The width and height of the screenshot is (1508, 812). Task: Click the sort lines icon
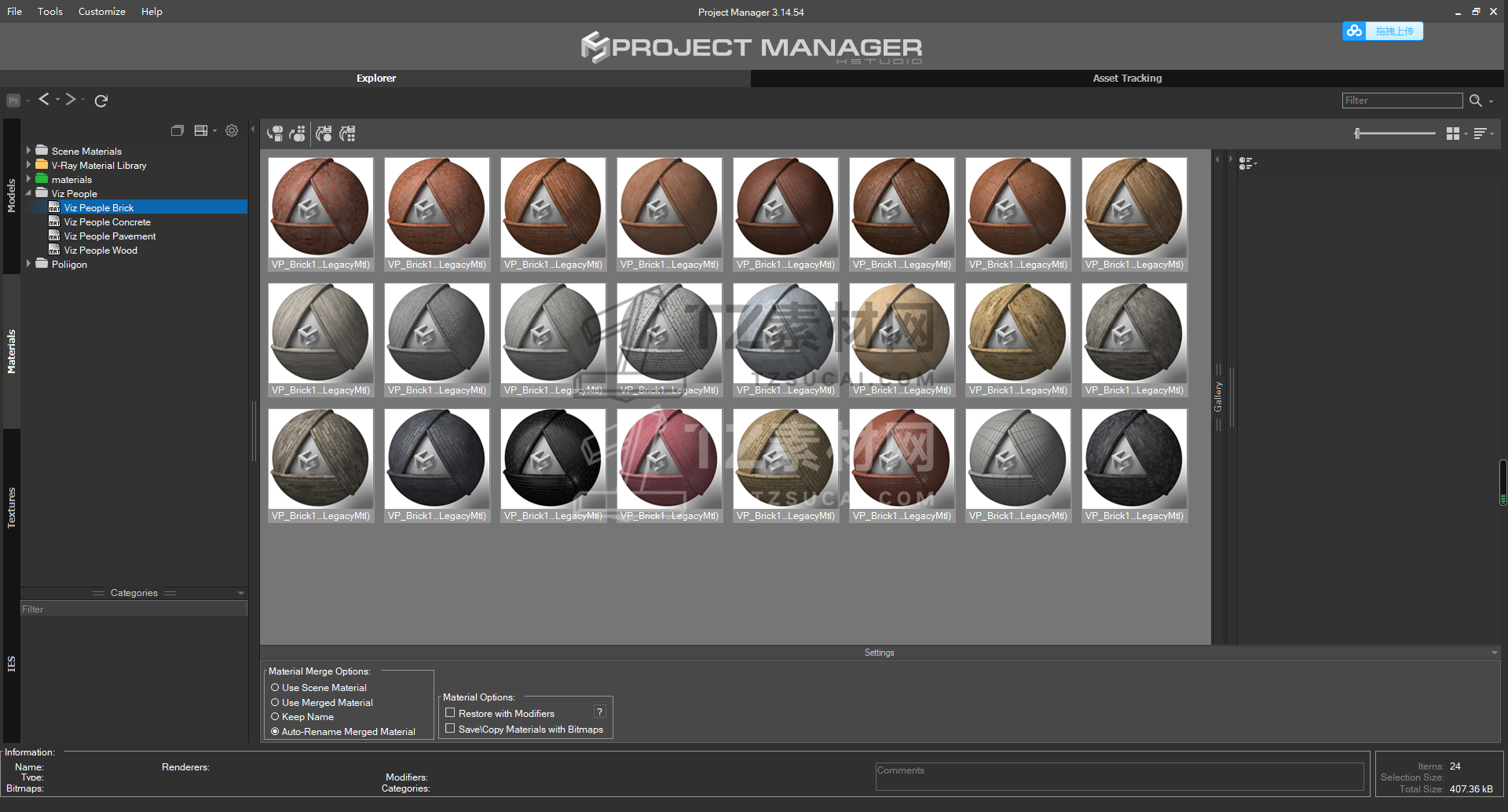point(1480,134)
